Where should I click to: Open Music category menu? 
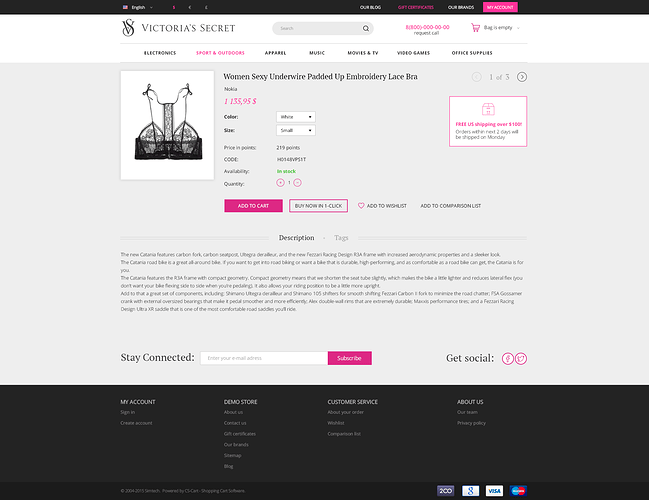click(x=317, y=53)
